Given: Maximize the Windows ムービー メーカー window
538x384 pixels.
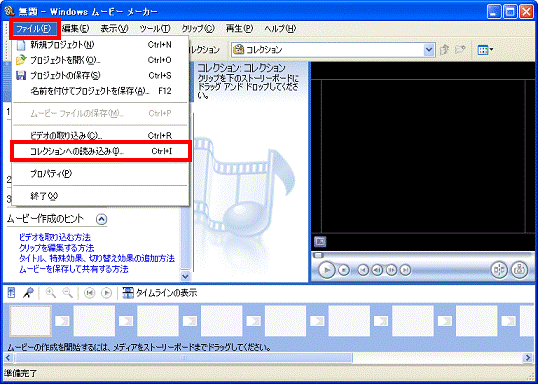Looking at the screenshot, I should (x=510, y=12).
